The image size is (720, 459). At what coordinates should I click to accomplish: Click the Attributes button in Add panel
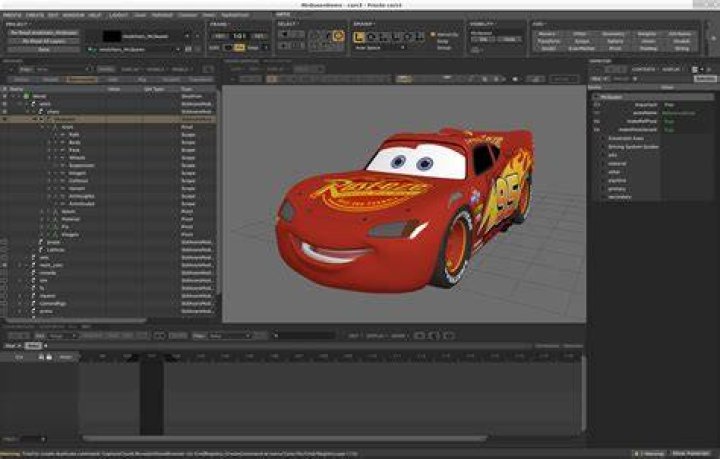tap(680, 34)
